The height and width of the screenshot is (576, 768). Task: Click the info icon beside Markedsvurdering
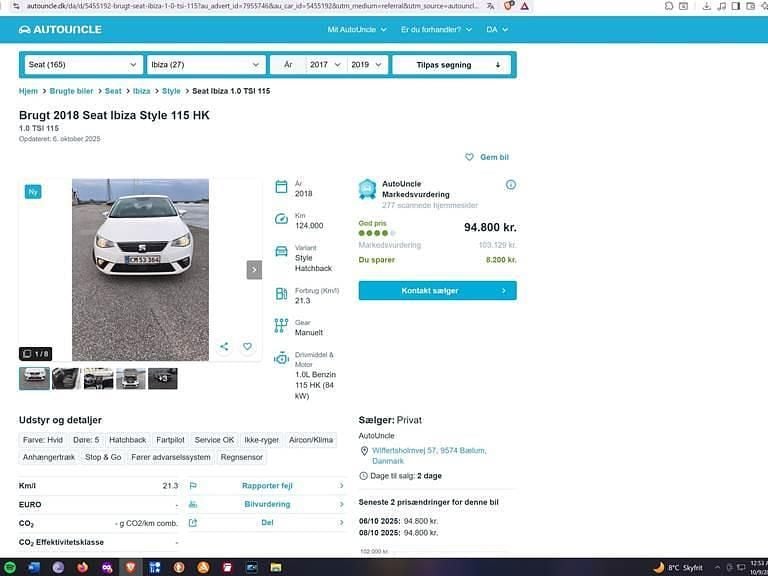pos(510,185)
